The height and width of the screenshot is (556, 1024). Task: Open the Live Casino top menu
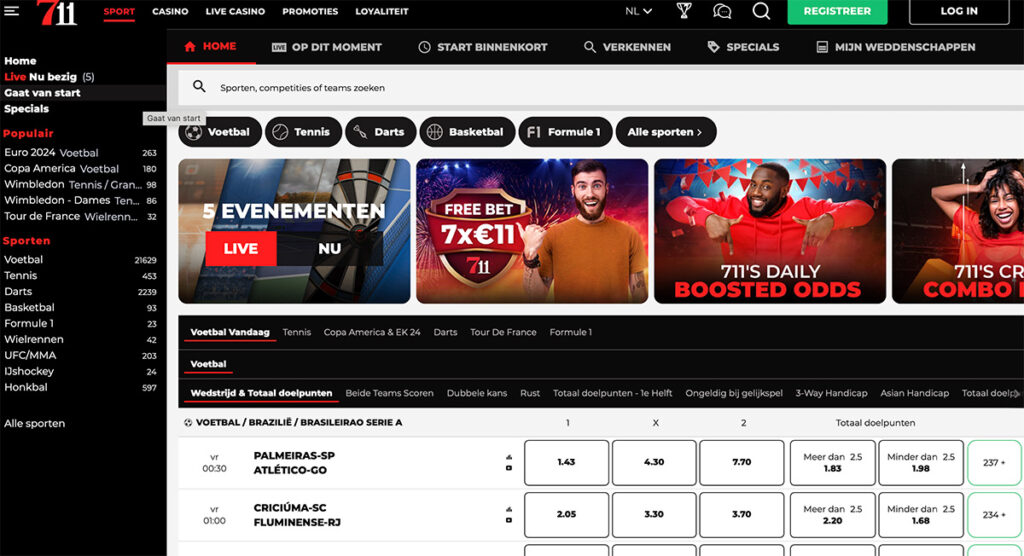point(235,11)
